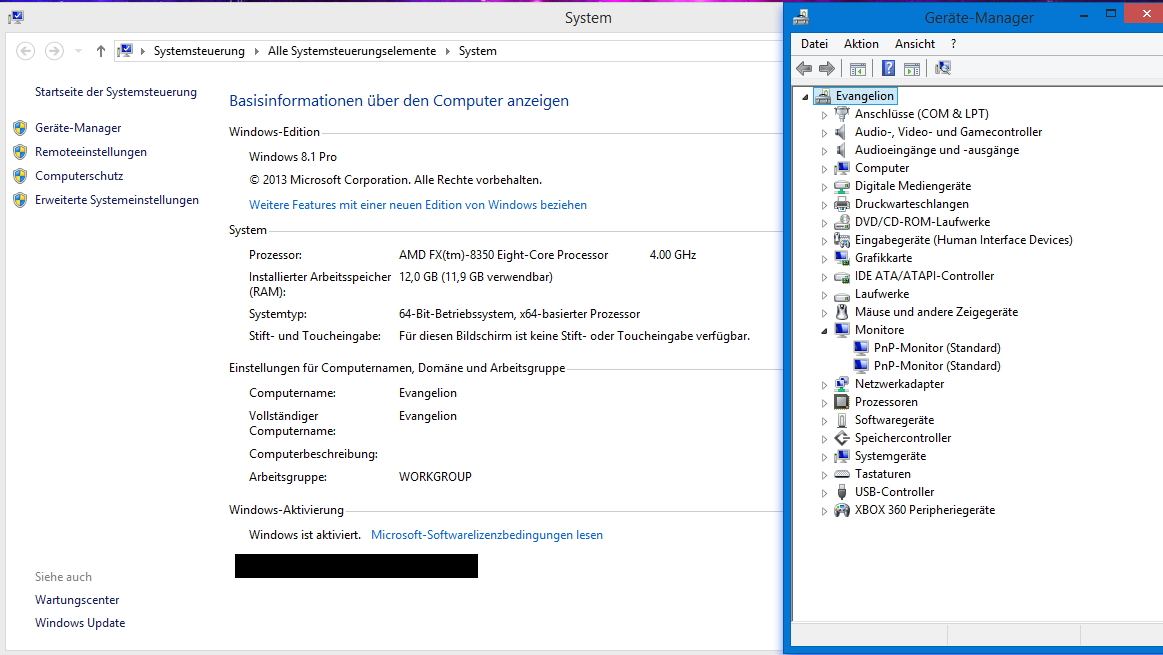Image resolution: width=1163 pixels, height=655 pixels.
Task: Click the action pane toolbar icon next to help
Action: pos(912,68)
